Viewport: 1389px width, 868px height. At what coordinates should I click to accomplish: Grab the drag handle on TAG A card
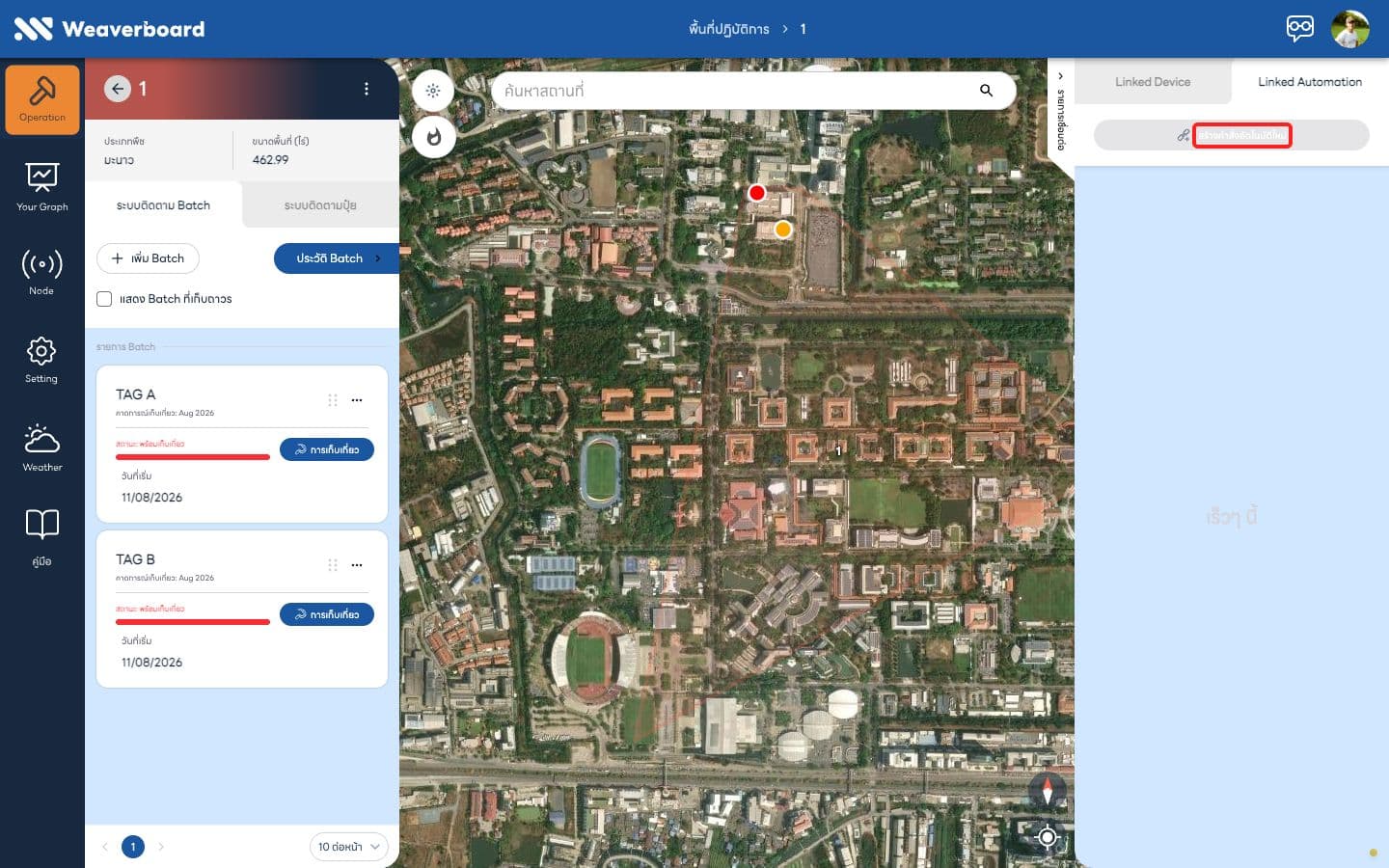[x=333, y=400]
